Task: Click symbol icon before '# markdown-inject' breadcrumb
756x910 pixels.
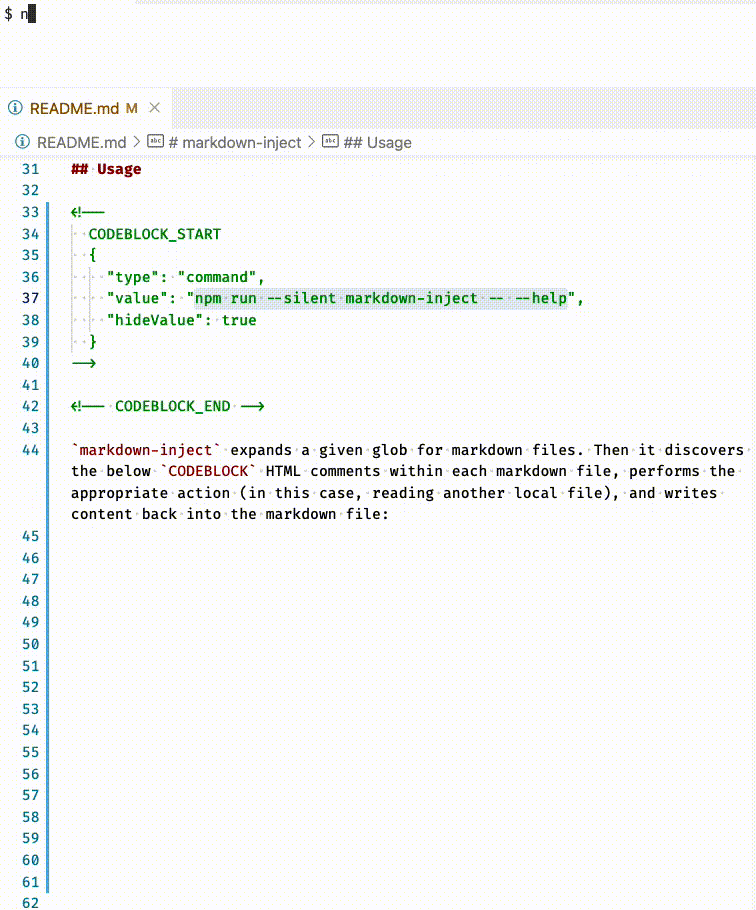Action: pyautogui.click(x=155, y=141)
